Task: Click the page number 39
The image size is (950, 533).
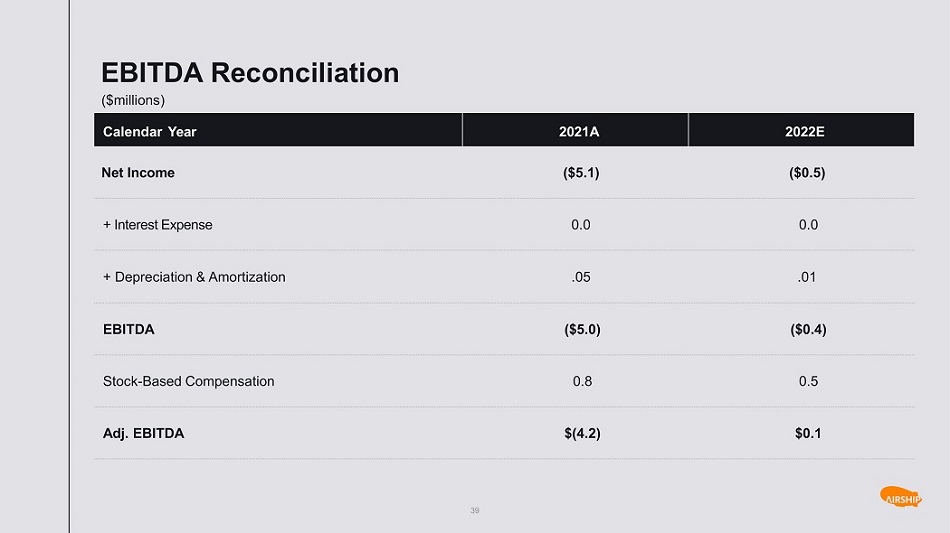Action: [x=475, y=511]
